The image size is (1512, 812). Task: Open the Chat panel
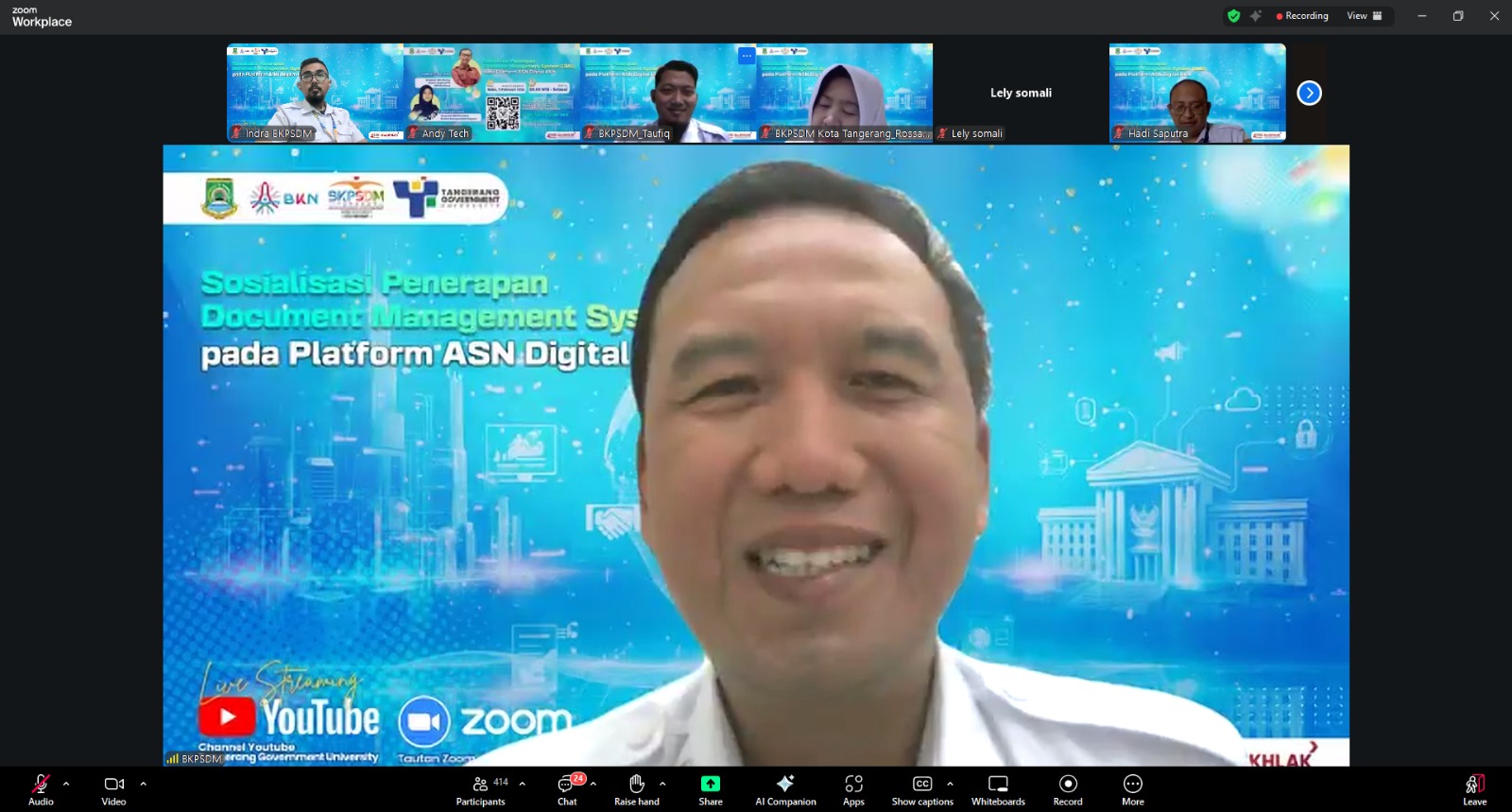tap(567, 788)
